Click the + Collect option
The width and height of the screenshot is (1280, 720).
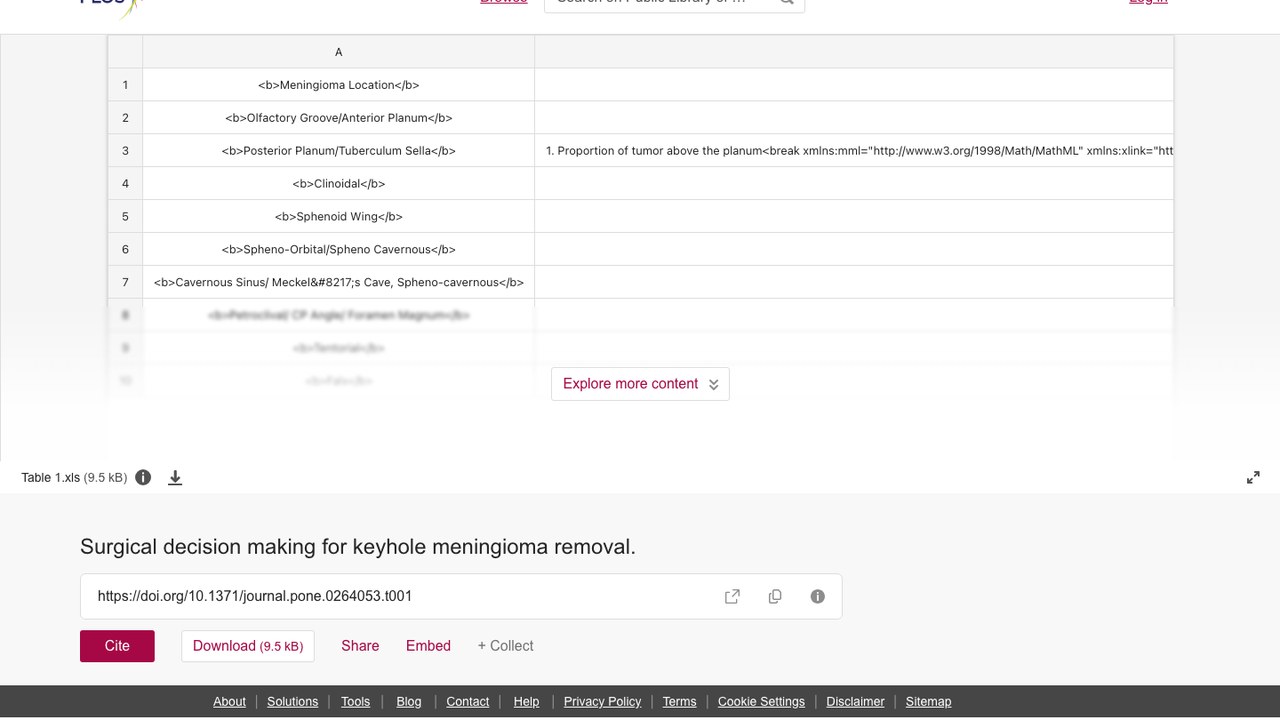(505, 646)
